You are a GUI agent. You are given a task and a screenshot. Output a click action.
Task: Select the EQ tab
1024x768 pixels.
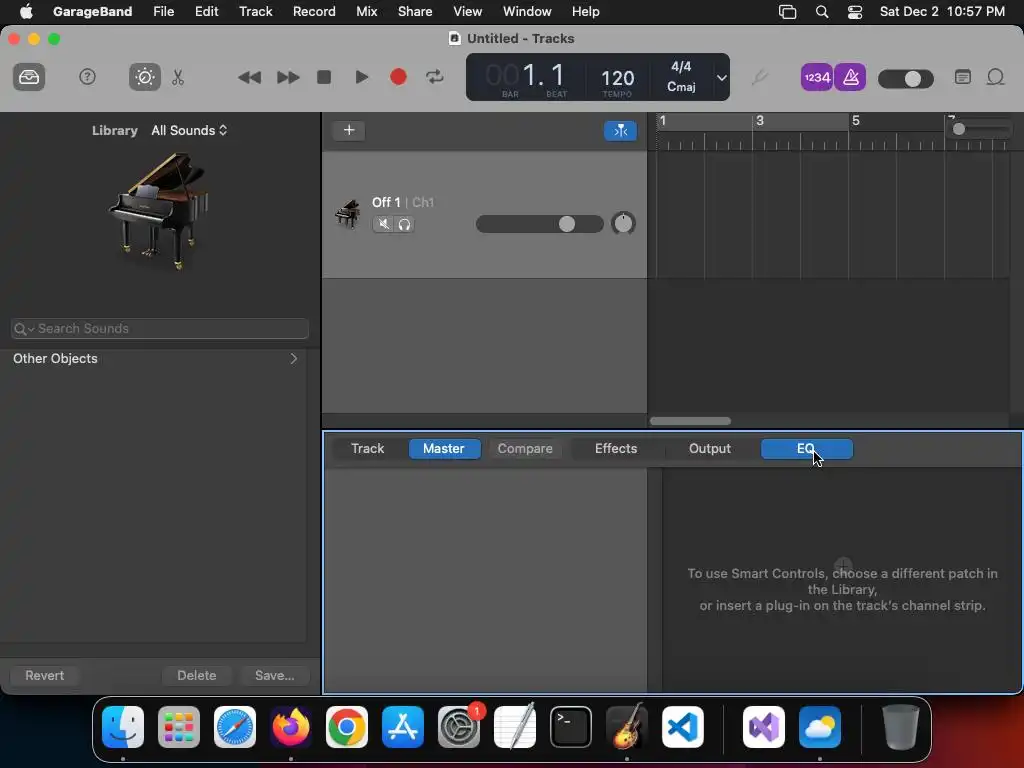click(x=807, y=449)
